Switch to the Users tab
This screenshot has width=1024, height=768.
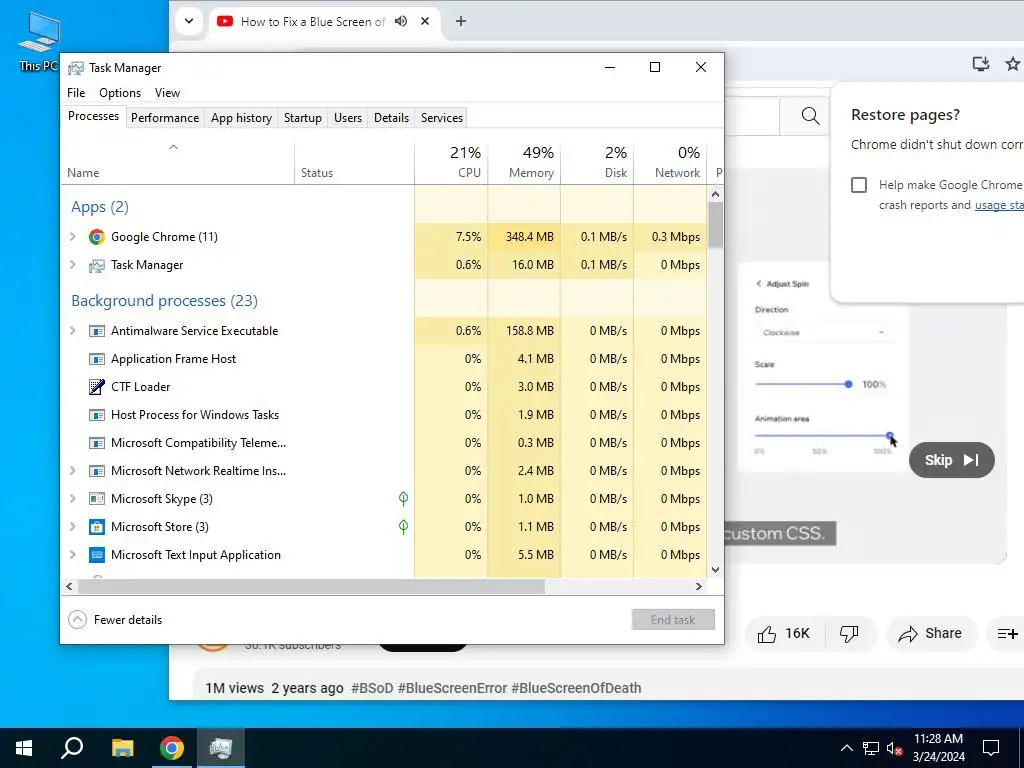tap(347, 118)
